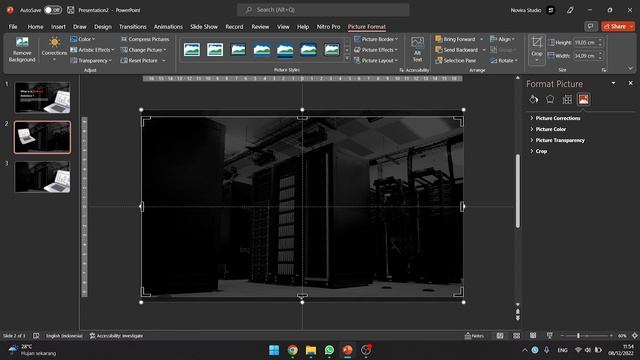Switch to Reading View icon
The height and width of the screenshot is (360, 640).
click(x=533, y=336)
